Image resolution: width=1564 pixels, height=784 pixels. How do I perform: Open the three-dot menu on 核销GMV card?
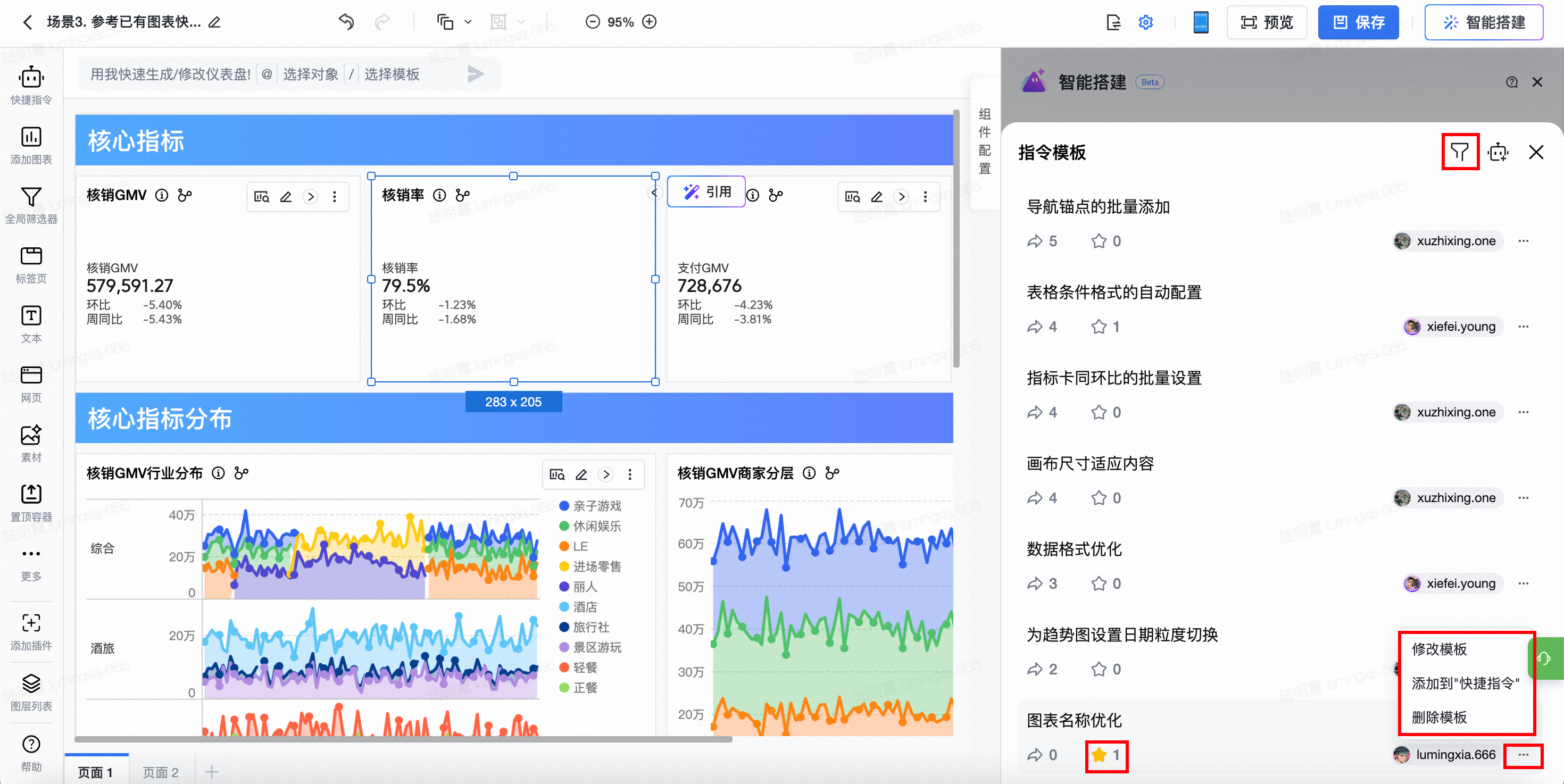click(x=335, y=197)
